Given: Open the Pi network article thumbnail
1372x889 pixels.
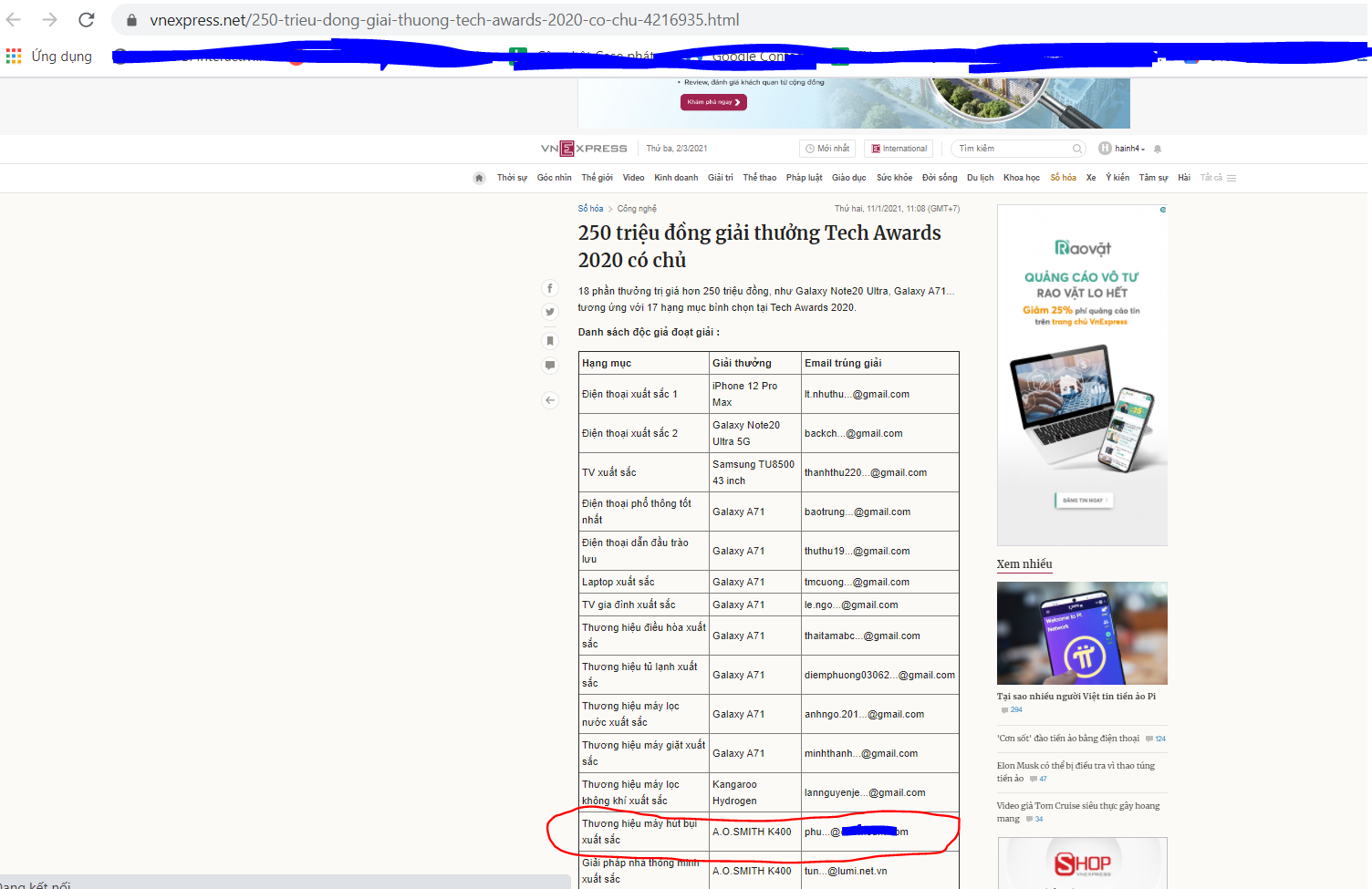Looking at the screenshot, I should coord(1082,633).
